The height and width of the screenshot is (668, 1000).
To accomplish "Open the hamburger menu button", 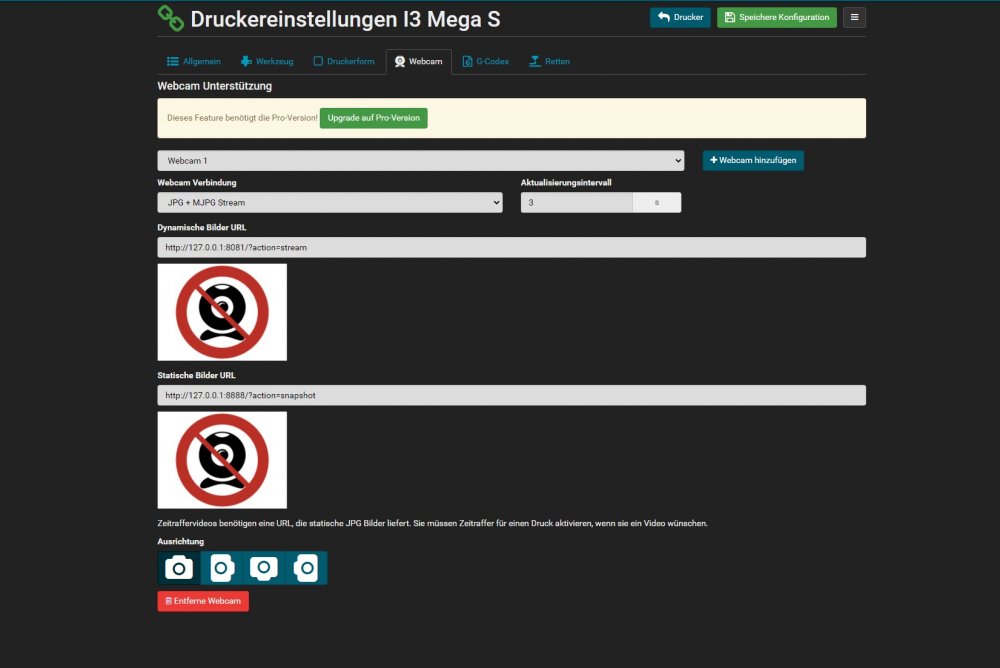I will tap(854, 17).
